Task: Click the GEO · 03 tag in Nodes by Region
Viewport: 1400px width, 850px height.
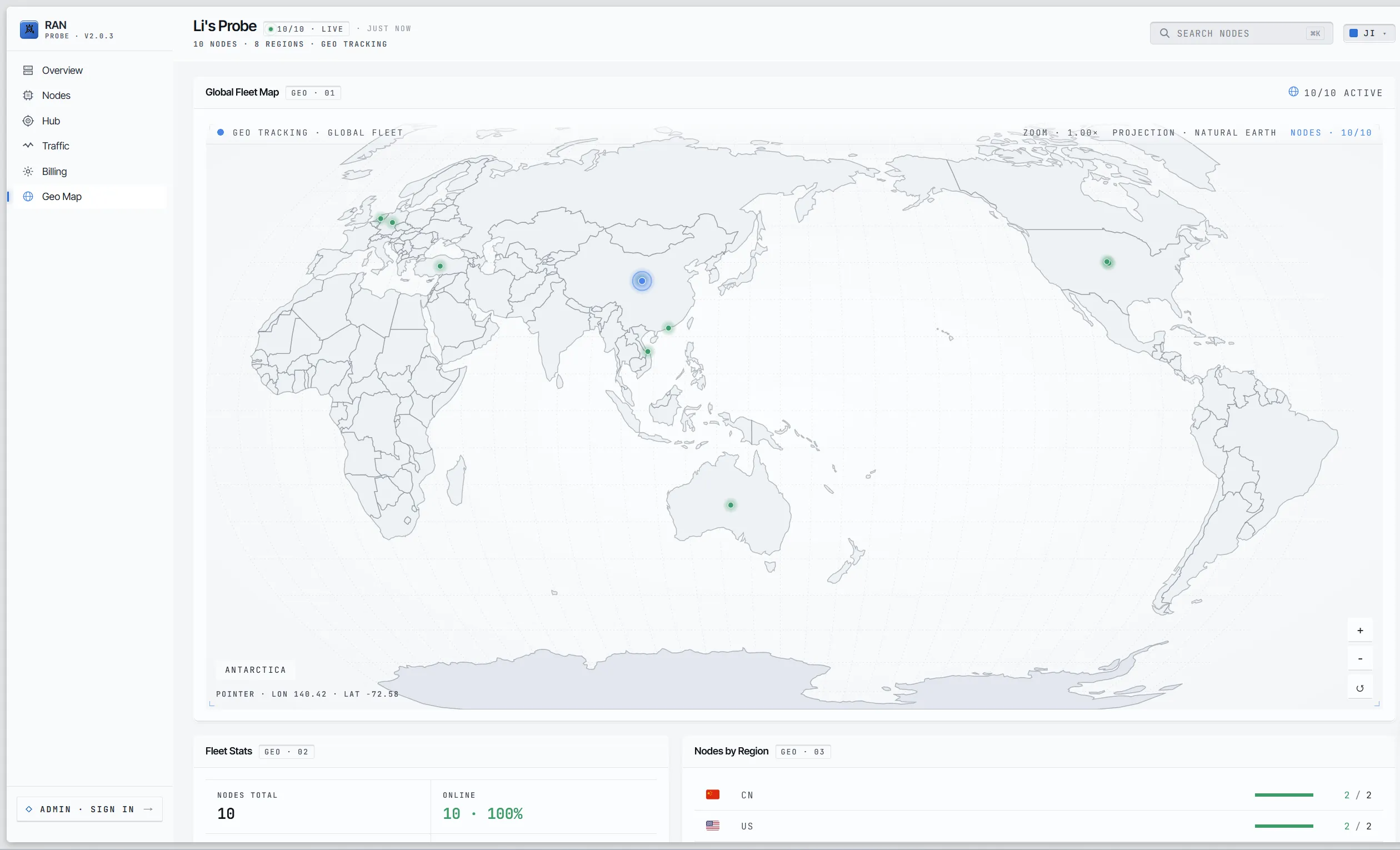Action: pyautogui.click(x=803, y=752)
